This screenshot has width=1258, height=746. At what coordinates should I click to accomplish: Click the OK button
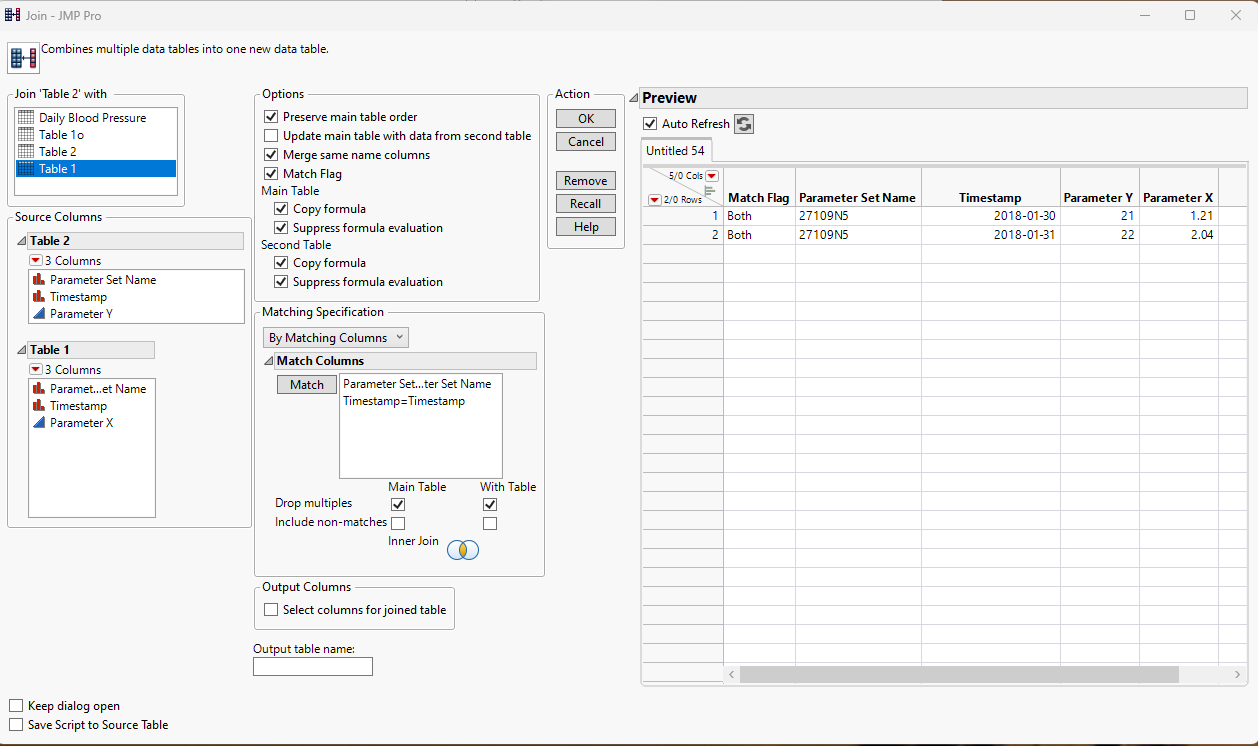pyautogui.click(x=585, y=118)
